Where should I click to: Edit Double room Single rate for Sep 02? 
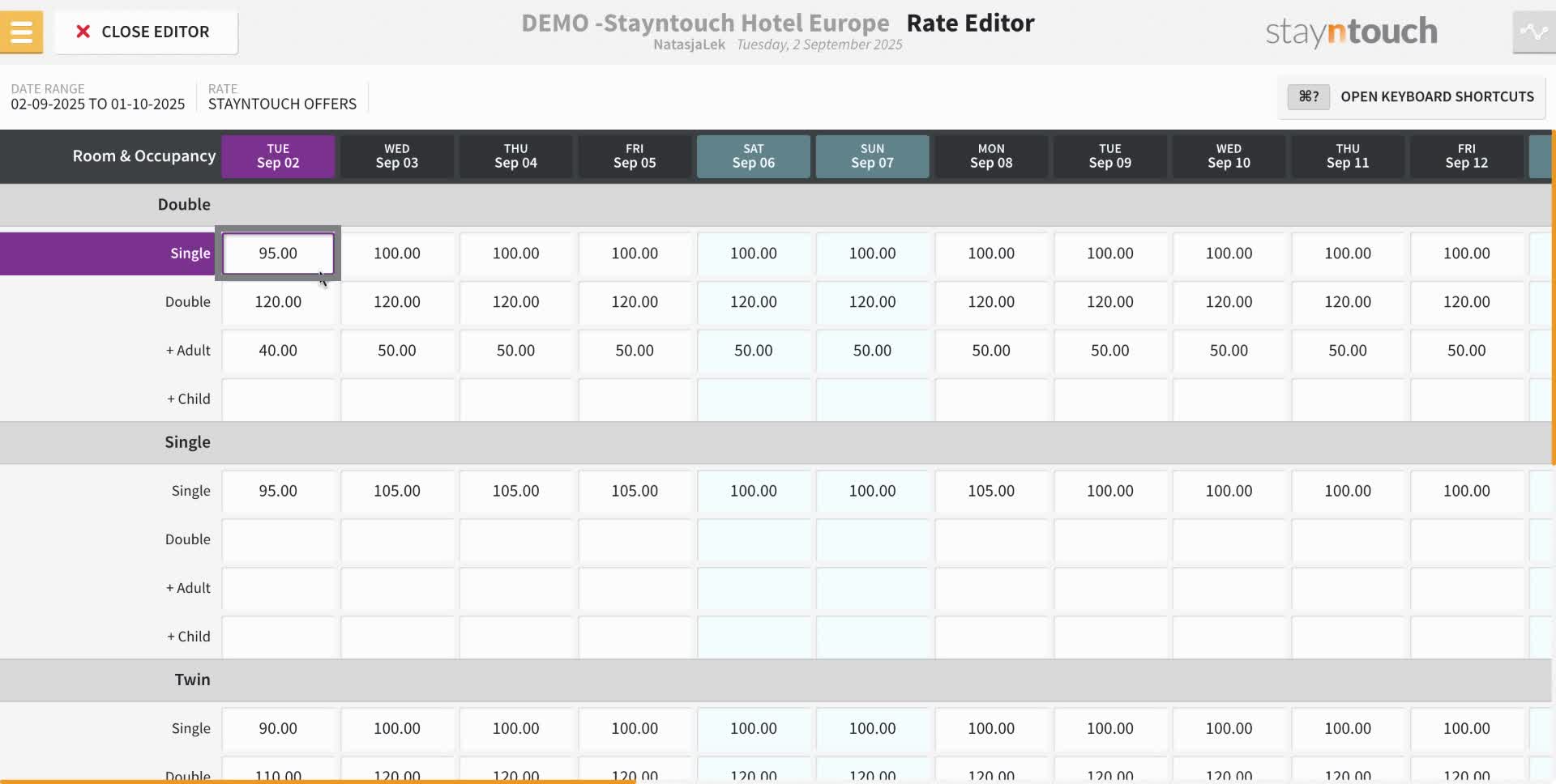point(278,254)
